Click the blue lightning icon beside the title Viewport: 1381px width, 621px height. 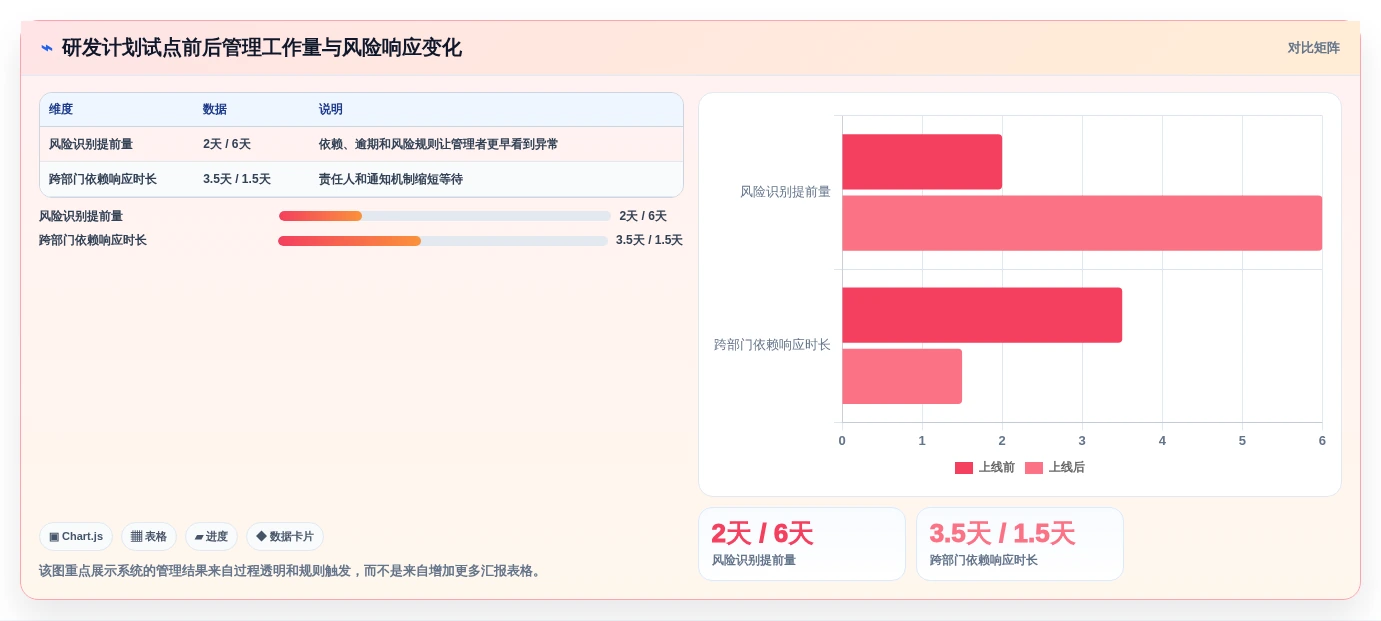pos(47,48)
